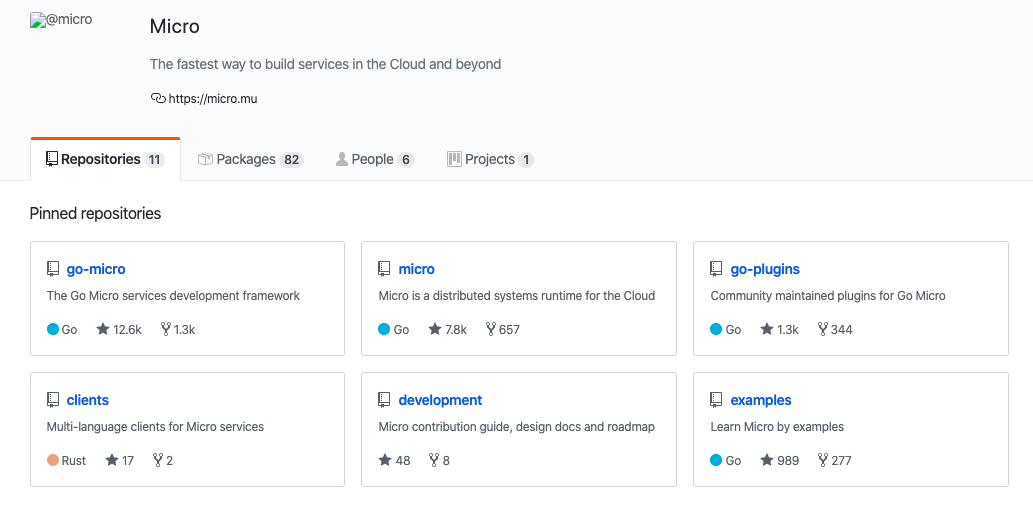The height and width of the screenshot is (512, 1033).
Task: Click the Rust language color dot
Action: [x=53, y=460]
